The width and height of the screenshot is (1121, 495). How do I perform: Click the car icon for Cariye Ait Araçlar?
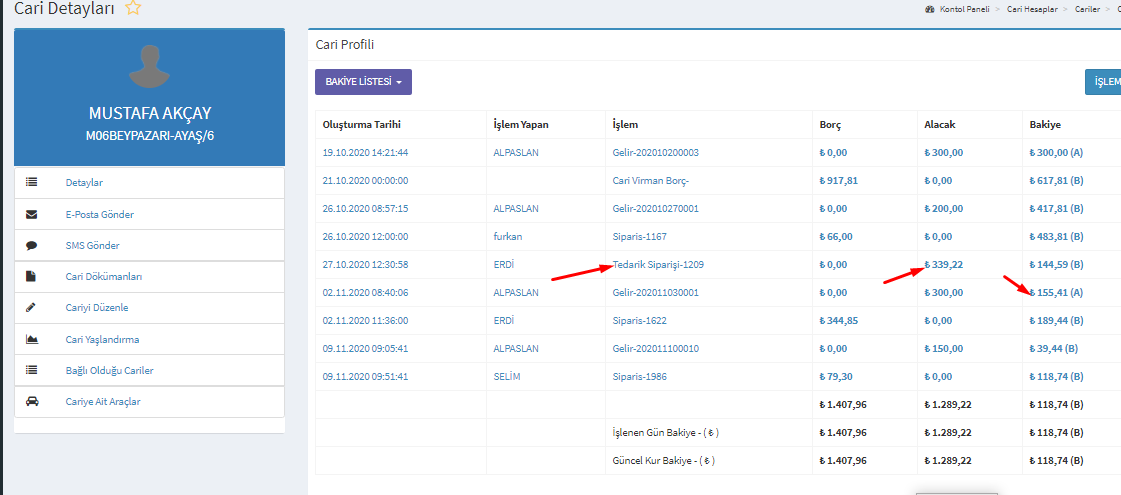click(x=31, y=401)
